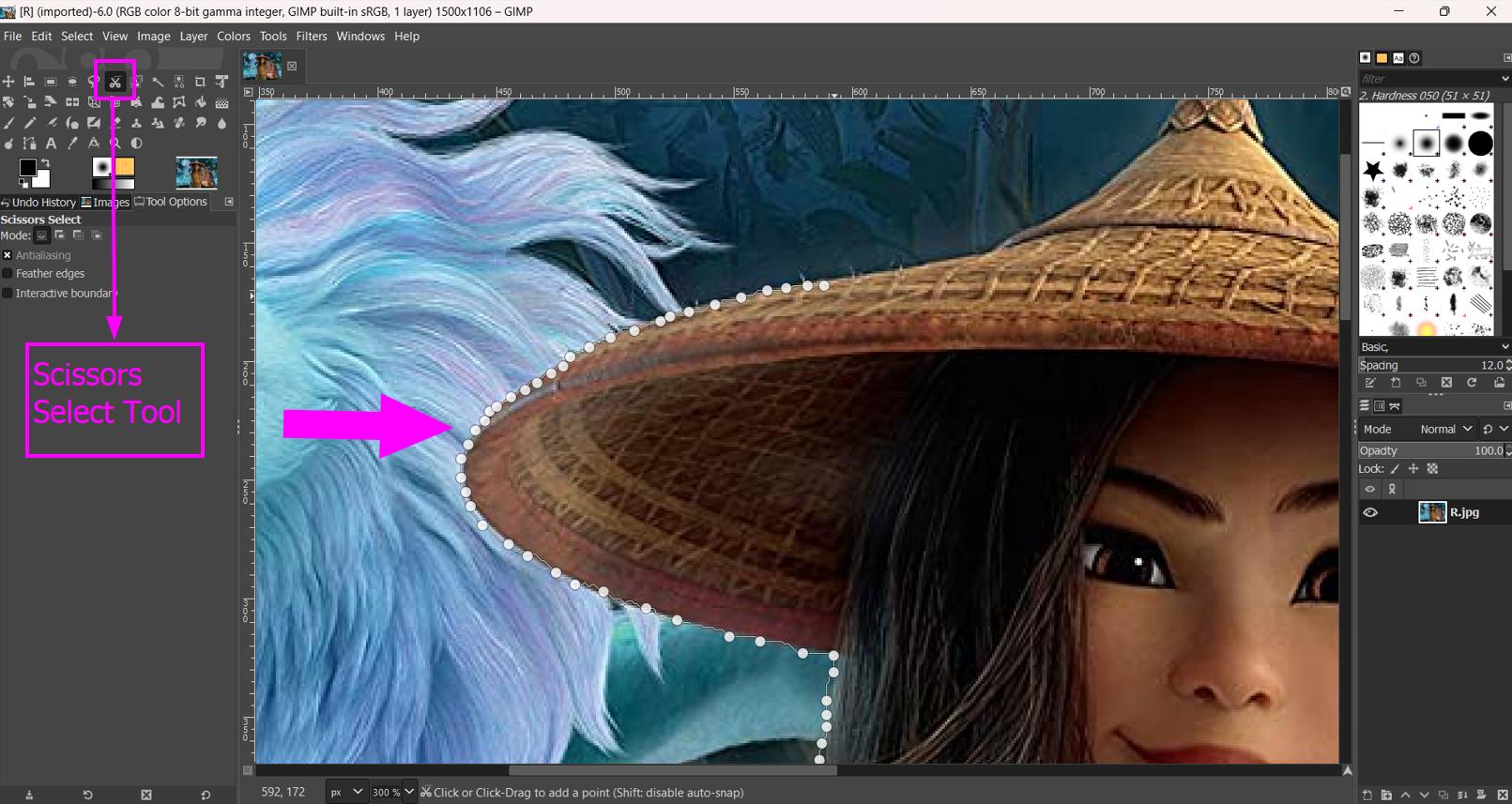Open the File menu
Viewport: 1512px width, 804px height.
(x=12, y=36)
